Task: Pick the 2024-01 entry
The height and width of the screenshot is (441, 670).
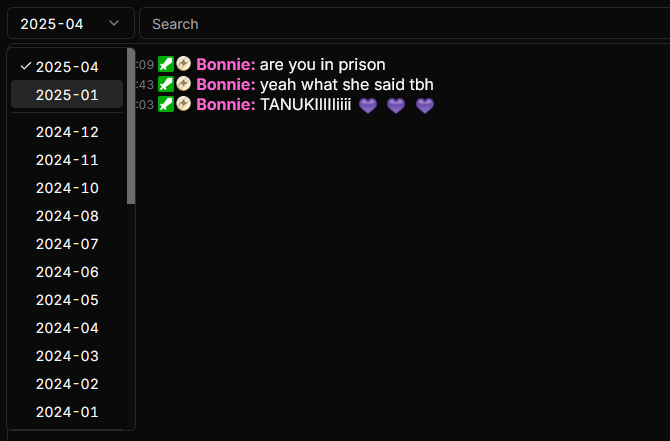Action: pyautogui.click(x=67, y=412)
